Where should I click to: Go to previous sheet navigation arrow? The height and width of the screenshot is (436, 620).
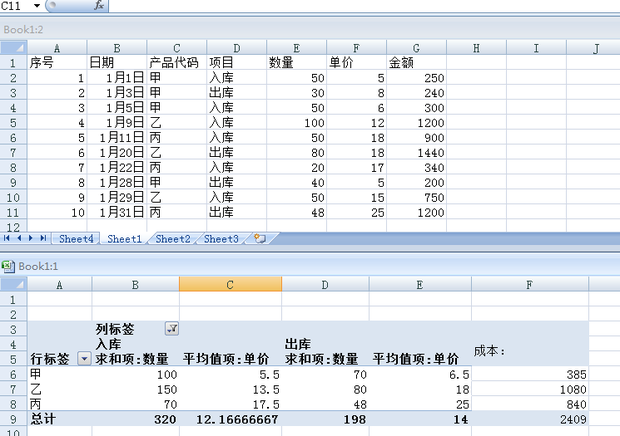19,238
